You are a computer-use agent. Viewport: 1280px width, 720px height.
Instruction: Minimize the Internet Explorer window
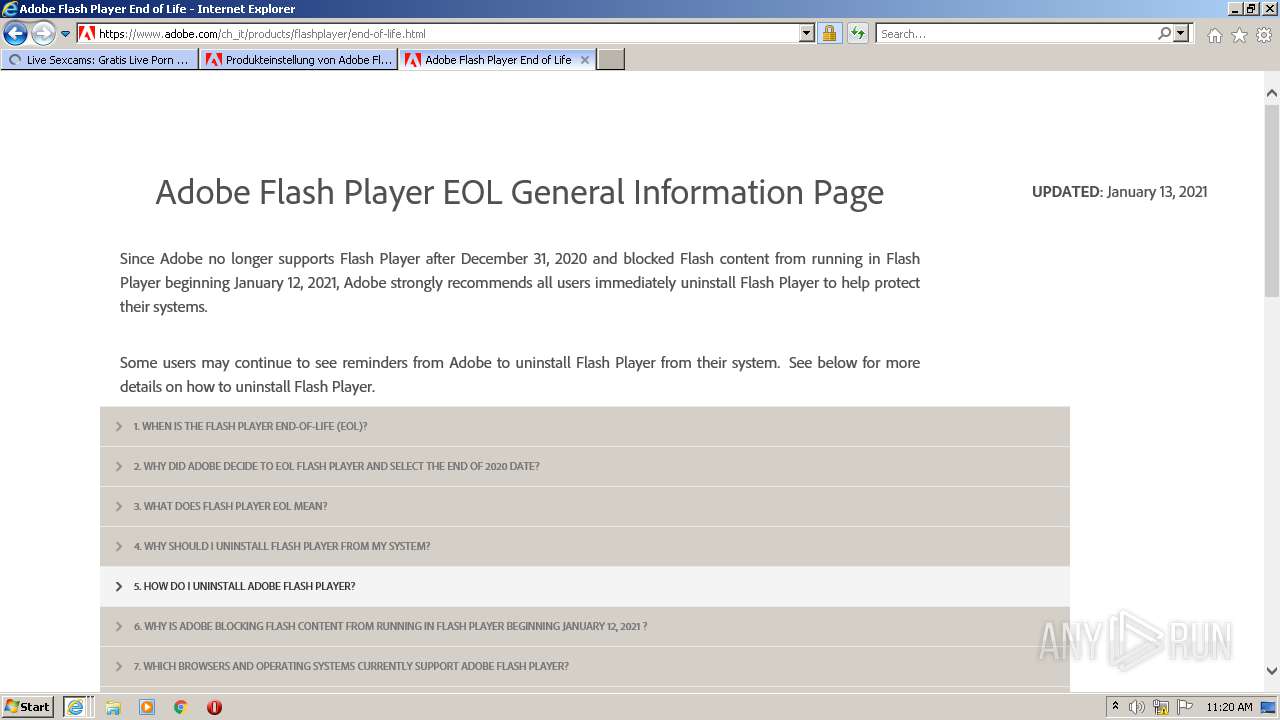[x=1235, y=9]
